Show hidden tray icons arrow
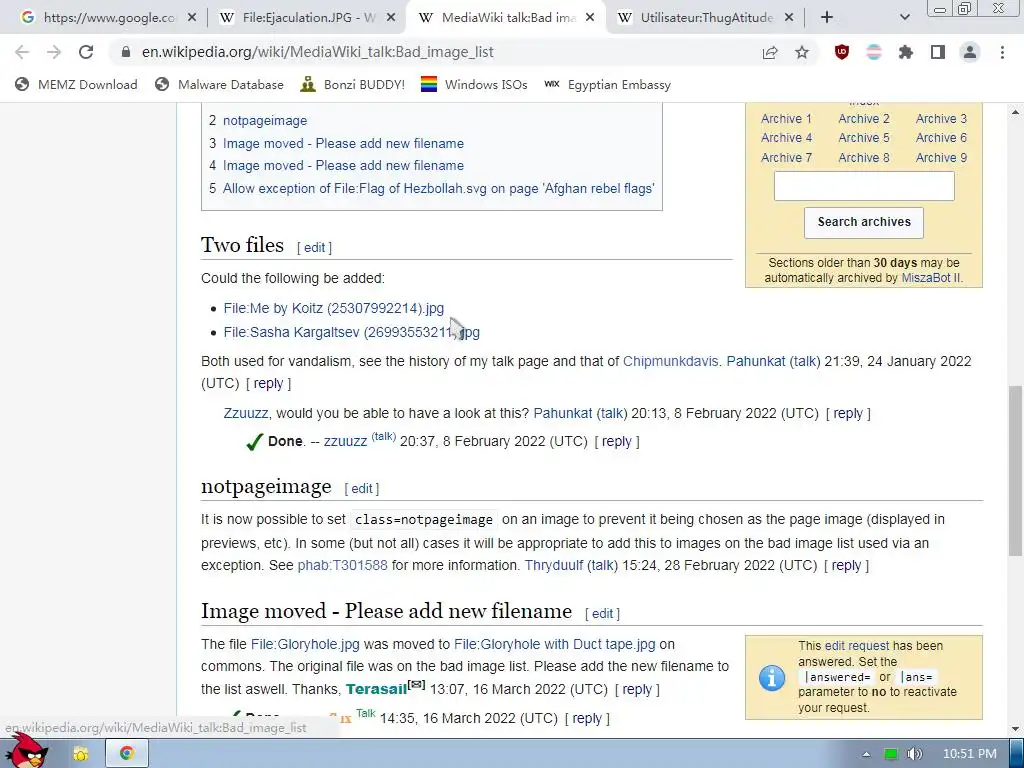1024x768 pixels. (866, 754)
